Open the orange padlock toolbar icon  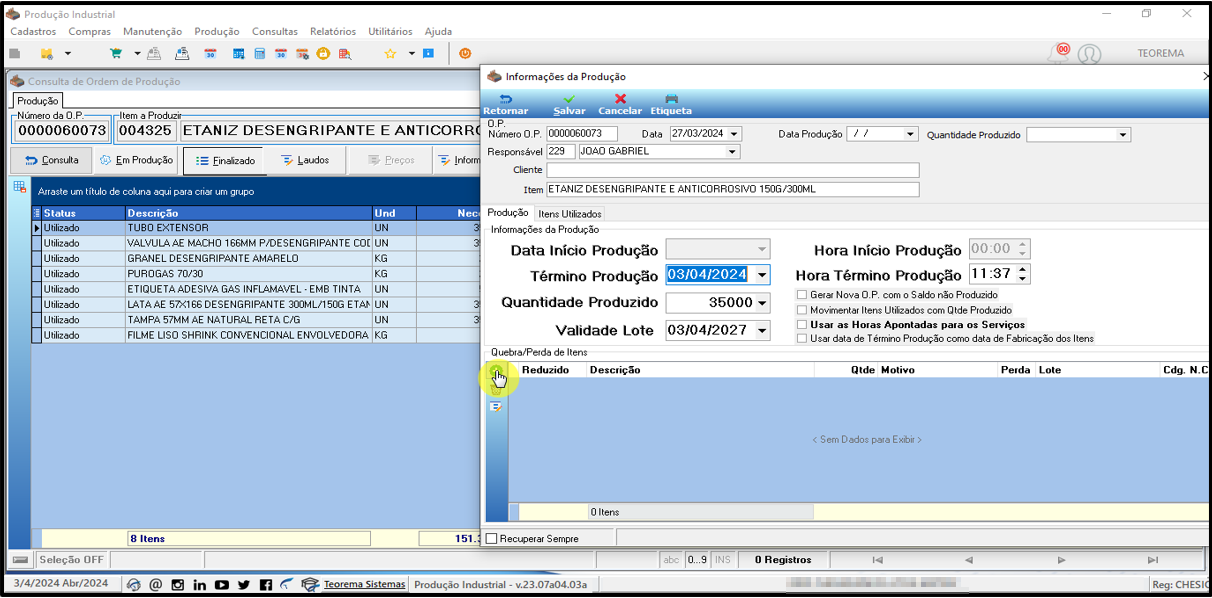(x=324, y=53)
